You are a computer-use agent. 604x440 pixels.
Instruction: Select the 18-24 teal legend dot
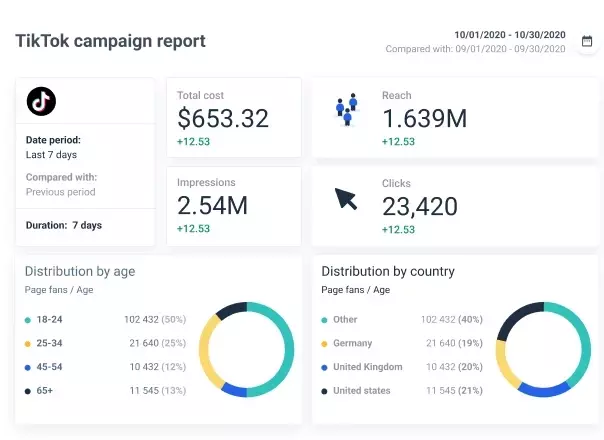[x=28, y=320]
